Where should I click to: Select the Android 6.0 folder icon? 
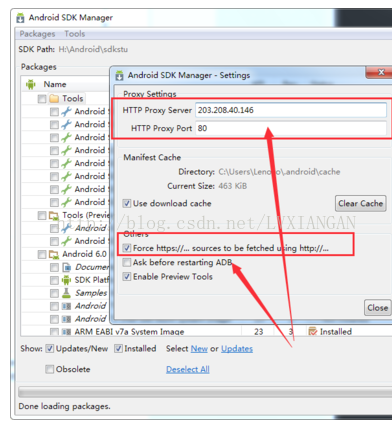(x=54, y=255)
